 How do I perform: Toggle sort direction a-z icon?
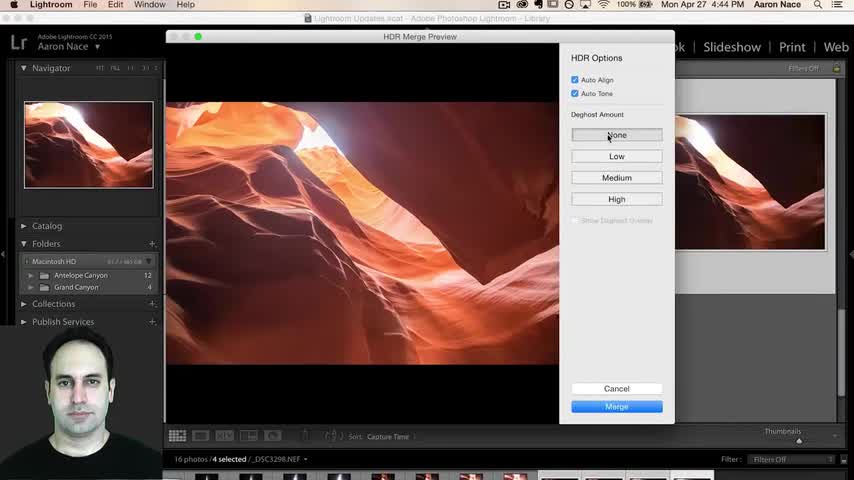[333, 436]
